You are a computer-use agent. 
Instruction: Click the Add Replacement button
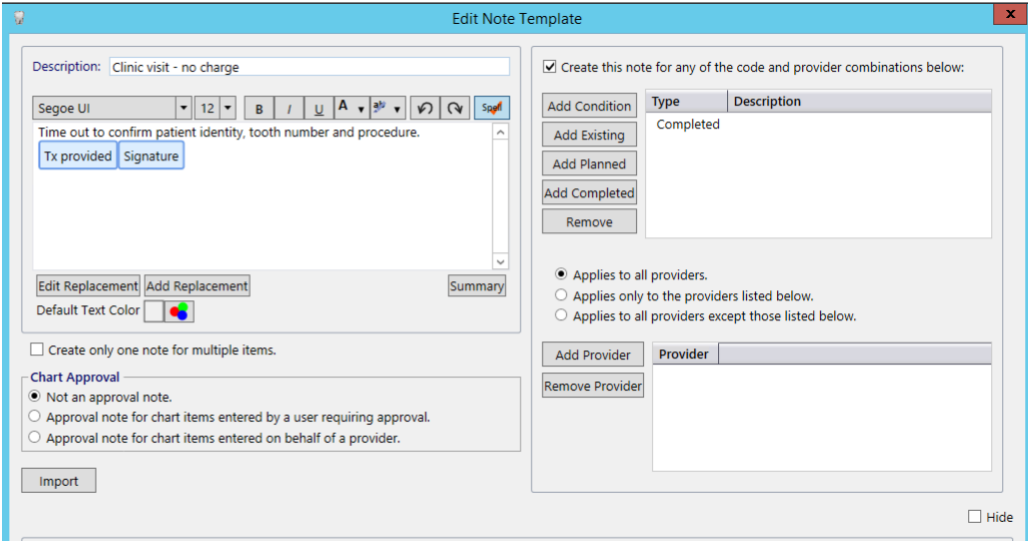pos(197,286)
